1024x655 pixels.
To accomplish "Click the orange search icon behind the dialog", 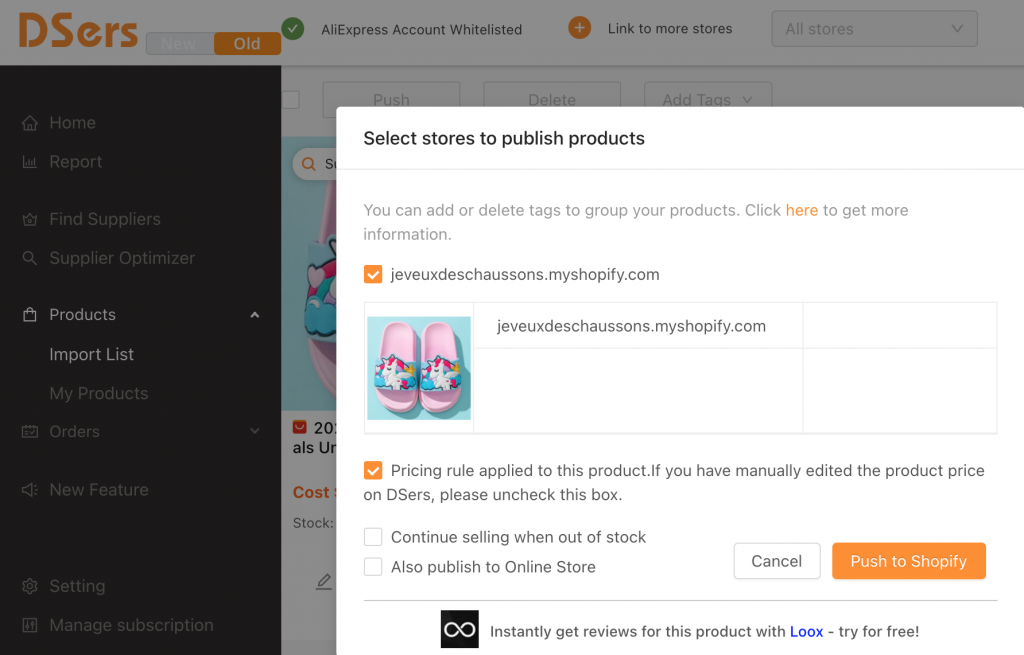I will pyautogui.click(x=309, y=164).
